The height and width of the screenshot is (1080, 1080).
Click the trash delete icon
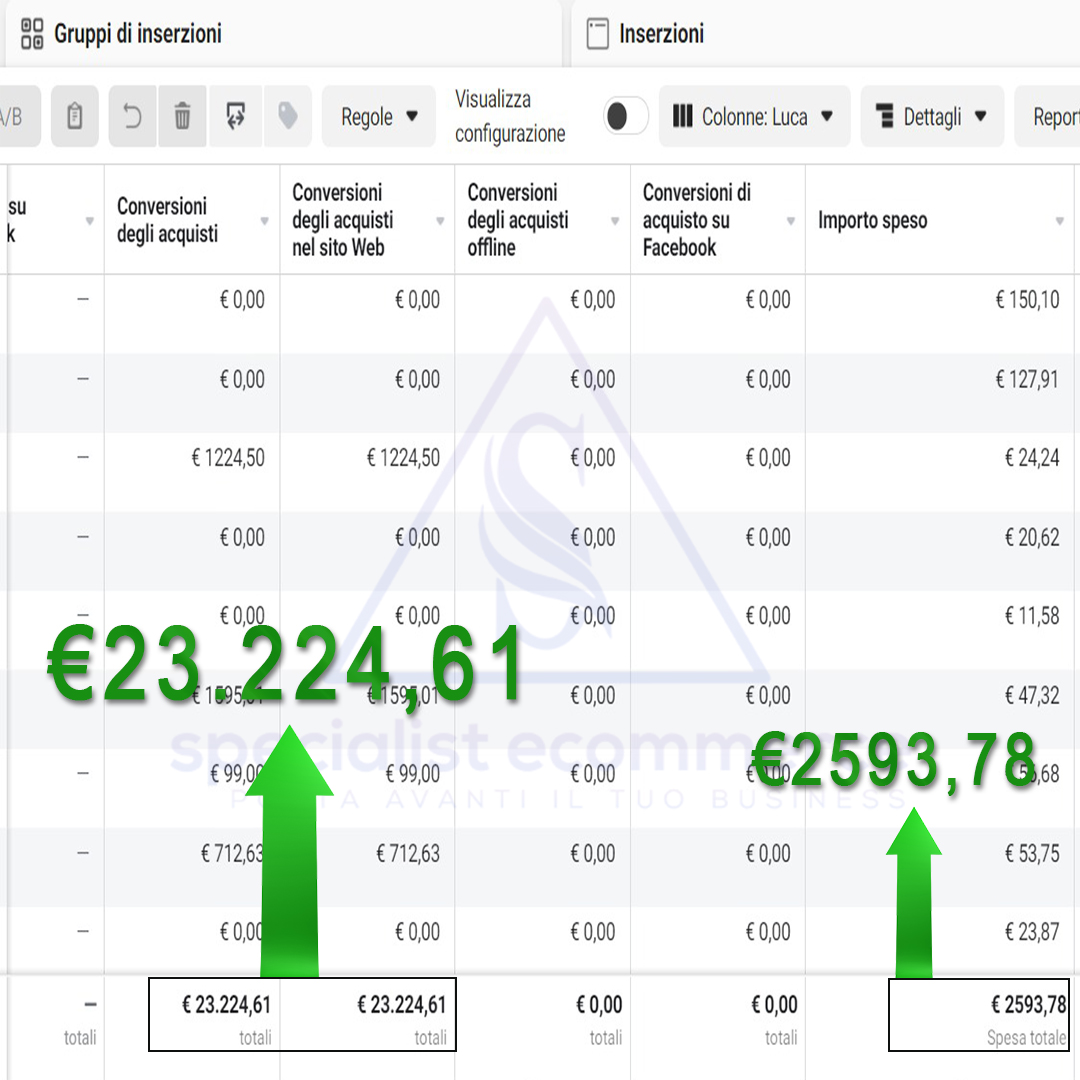[182, 117]
